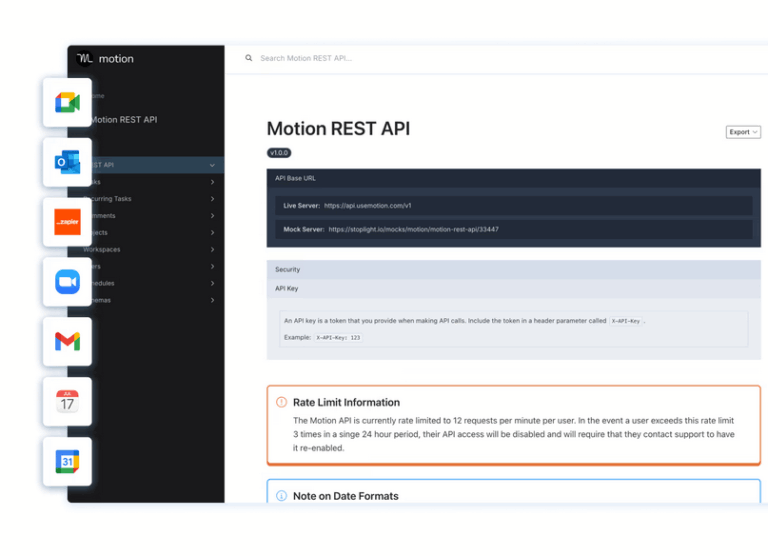This screenshot has height=556, width=768.
Task: Click the Microsoft Outlook icon
Action: (67, 162)
